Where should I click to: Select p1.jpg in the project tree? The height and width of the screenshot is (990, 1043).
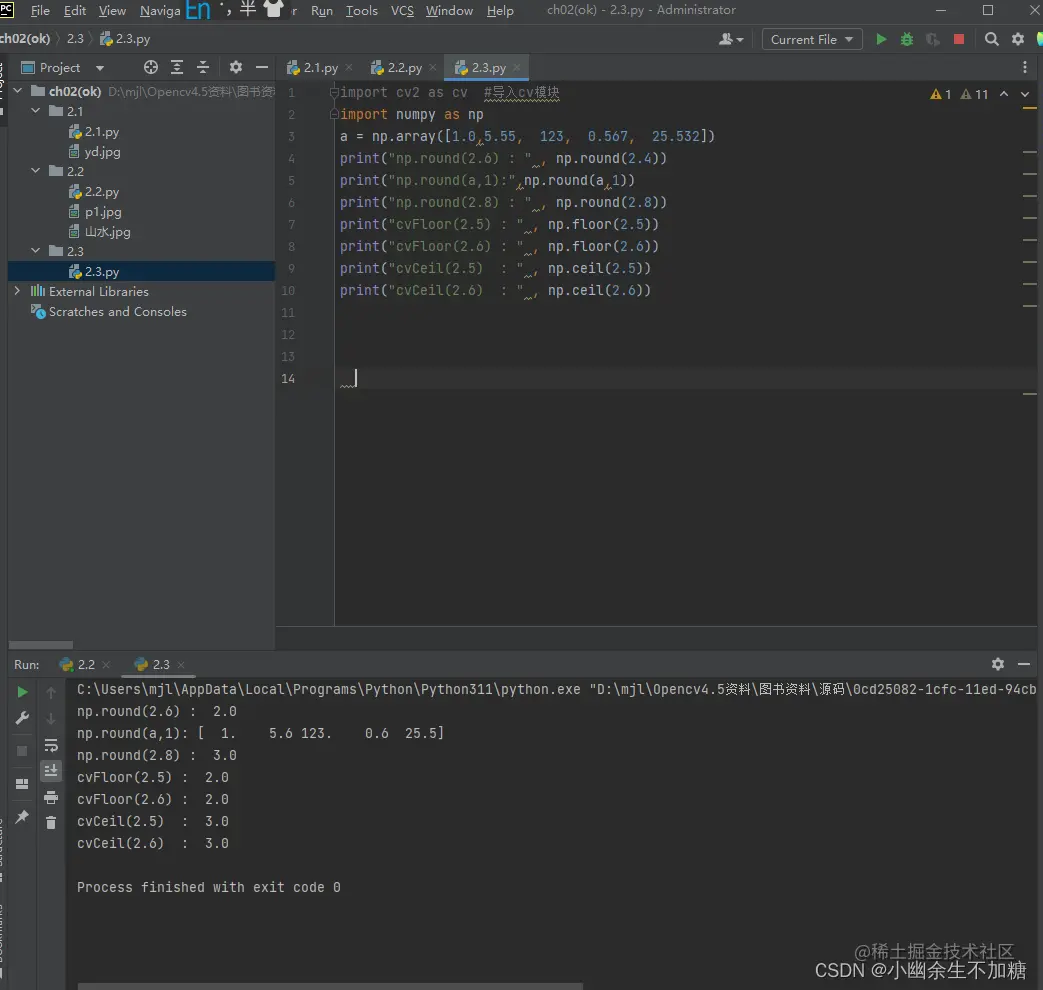pyautogui.click(x=102, y=212)
